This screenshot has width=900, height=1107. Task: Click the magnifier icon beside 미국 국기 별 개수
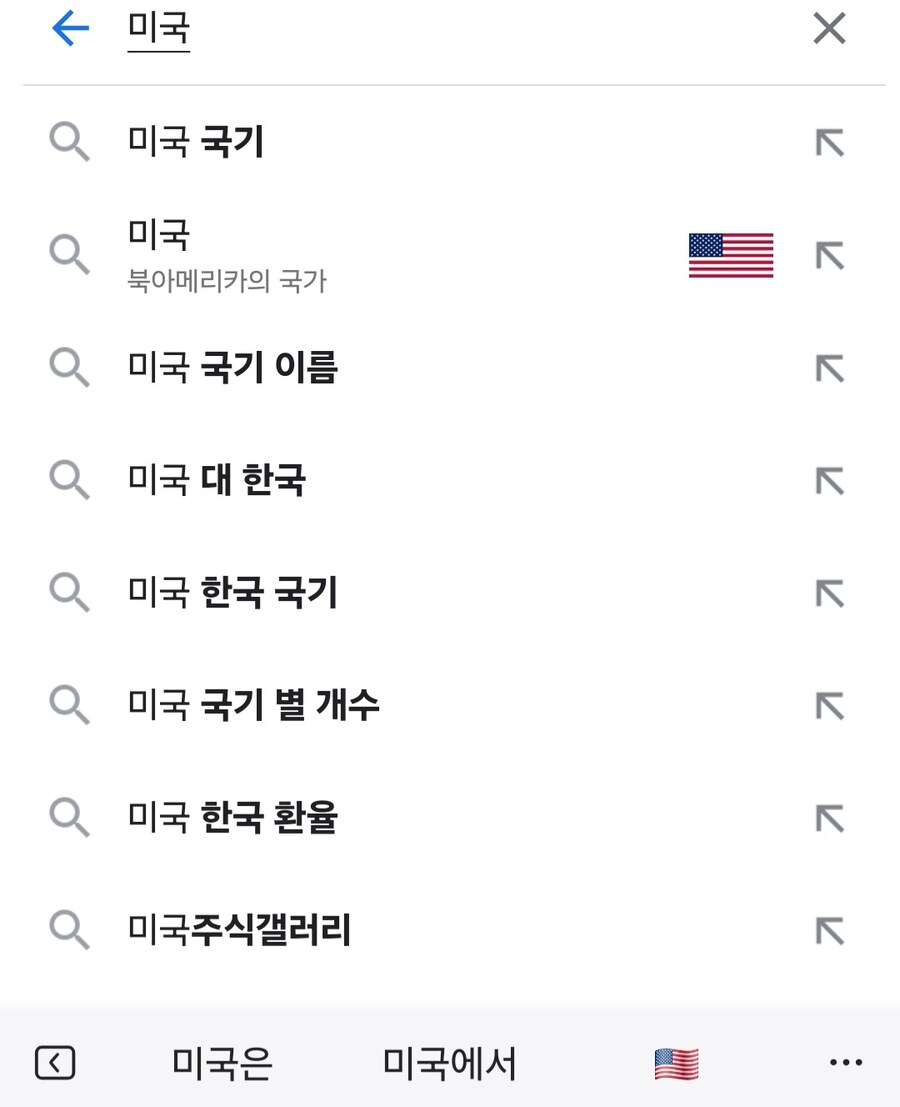[69, 705]
